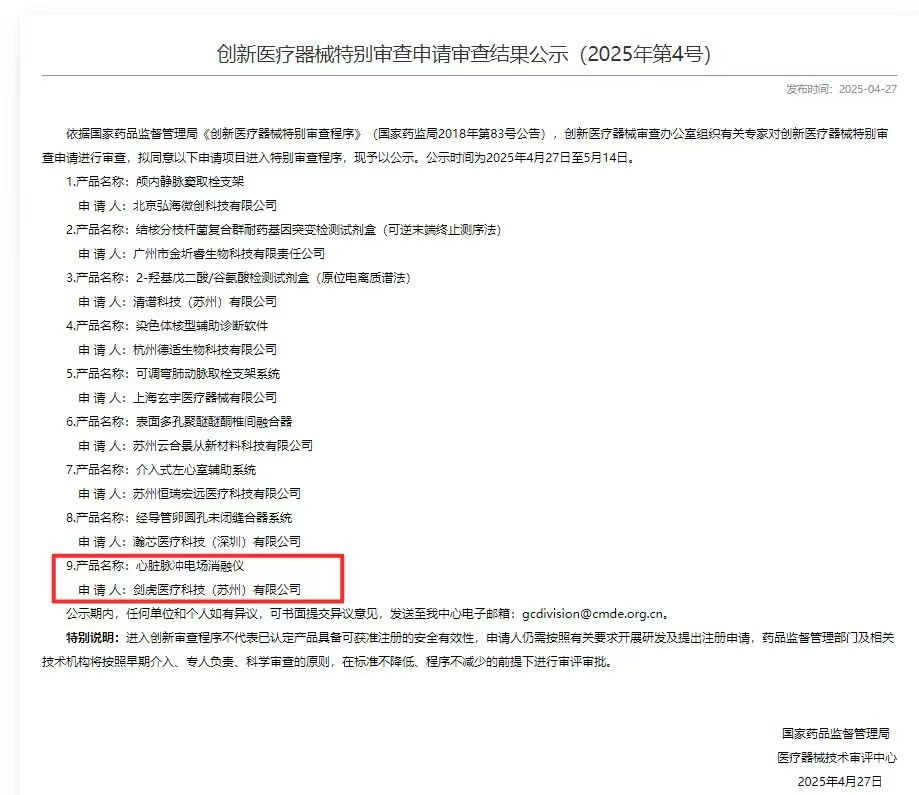
Task: Select product name 表面多孔聚醚醚酮椎间融合器
Action: point(213,422)
